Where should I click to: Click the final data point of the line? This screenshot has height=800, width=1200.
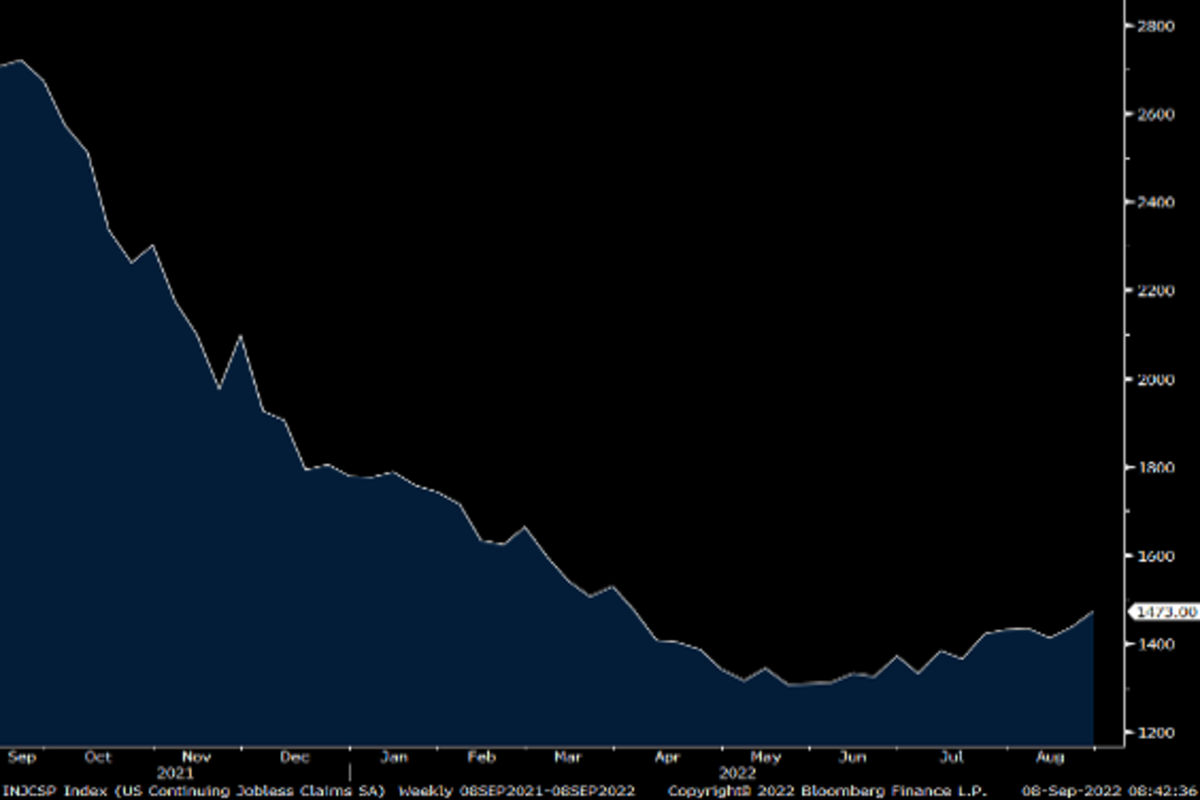click(x=1093, y=611)
